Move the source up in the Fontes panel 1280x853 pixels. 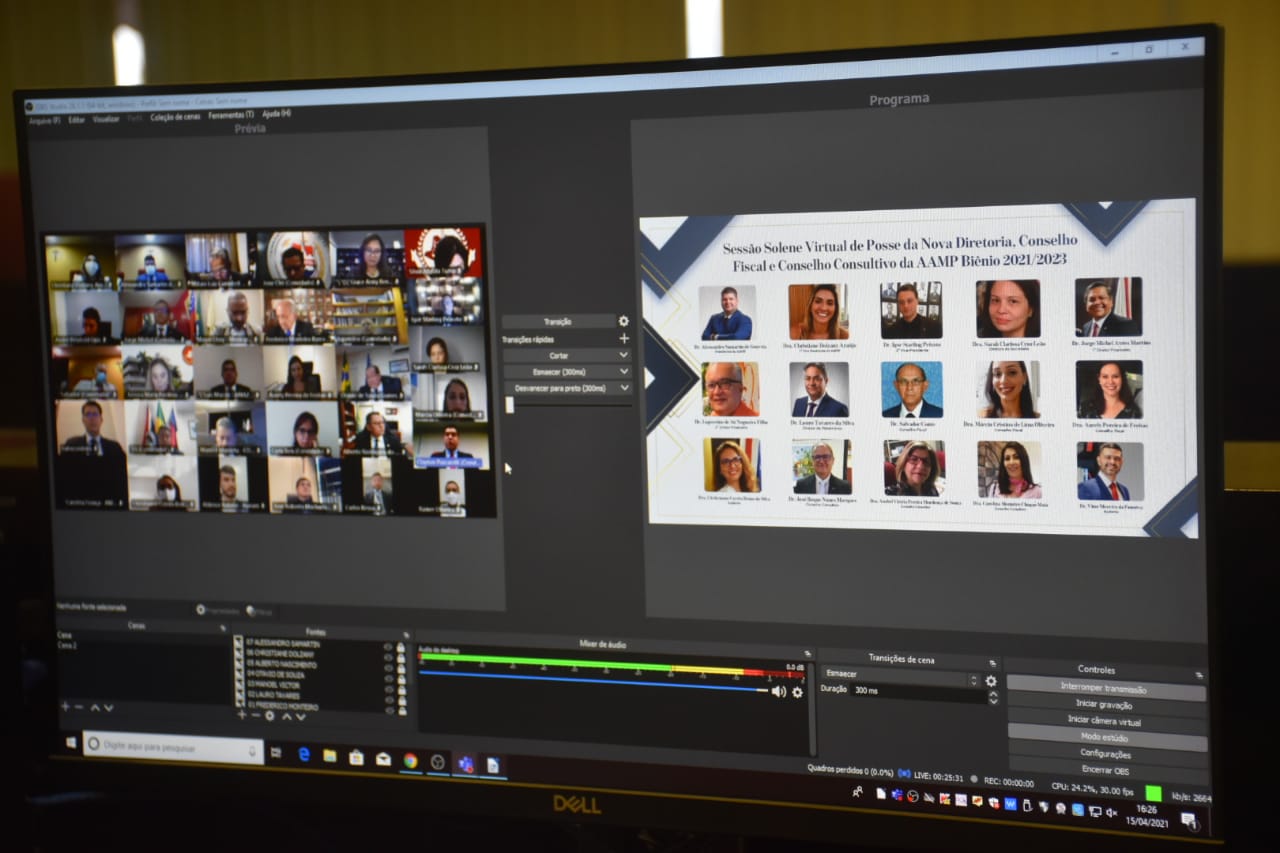point(286,716)
